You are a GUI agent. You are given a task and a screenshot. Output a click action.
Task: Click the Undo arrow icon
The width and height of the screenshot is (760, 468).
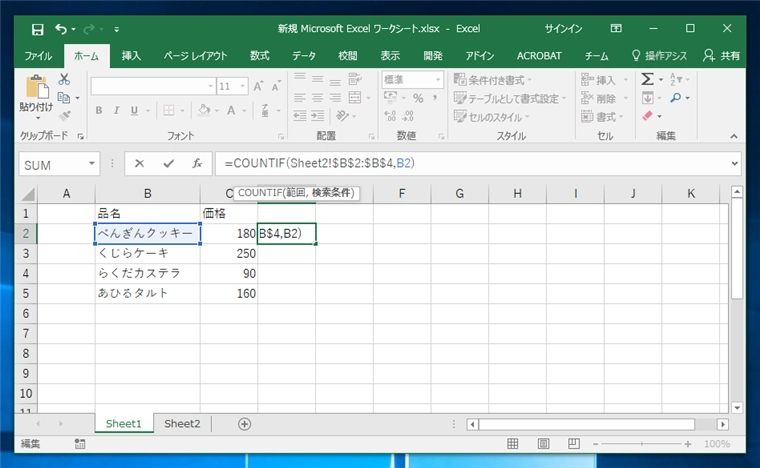tap(61, 29)
